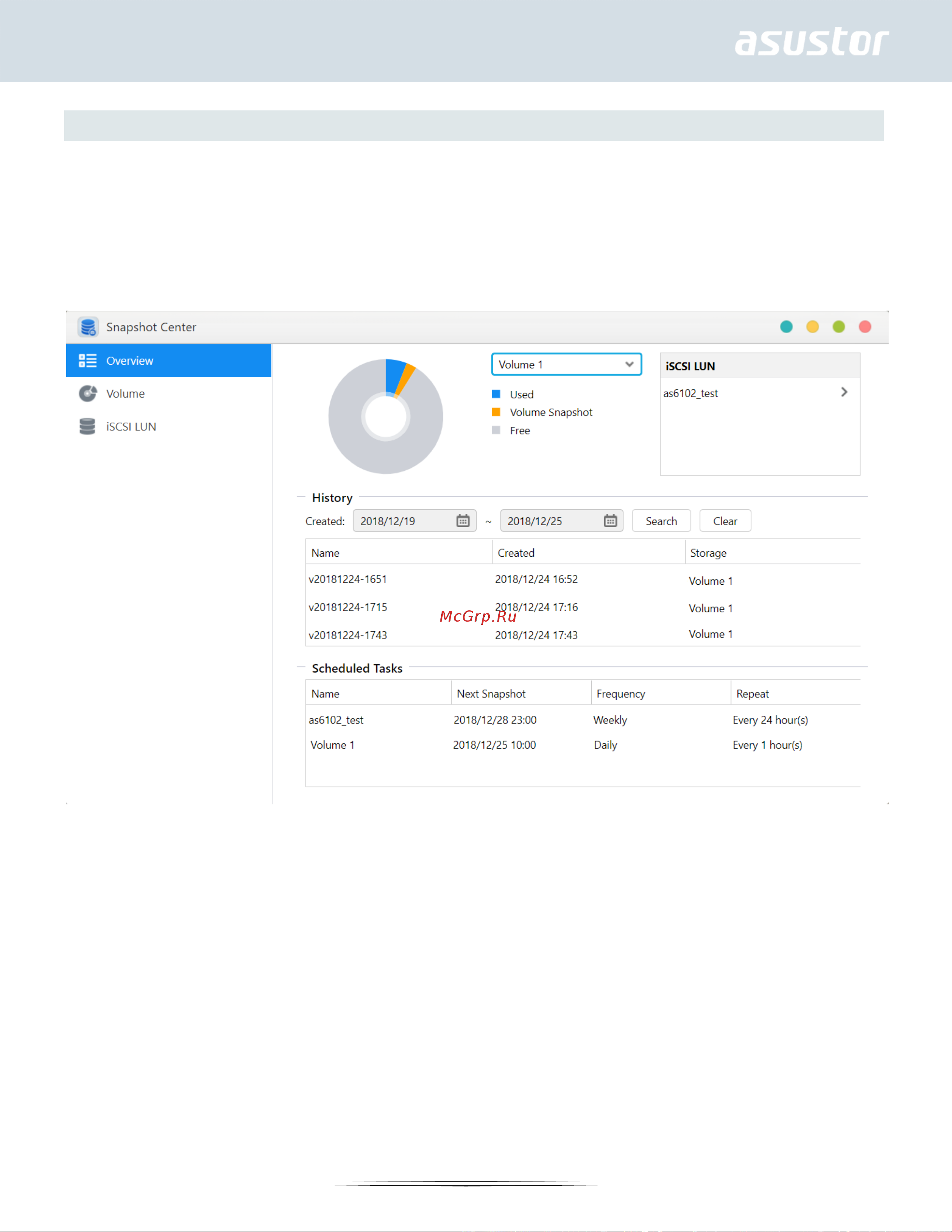Click the Snapshot Center app icon
Viewport: 952px width, 1232px height.
pos(88,327)
